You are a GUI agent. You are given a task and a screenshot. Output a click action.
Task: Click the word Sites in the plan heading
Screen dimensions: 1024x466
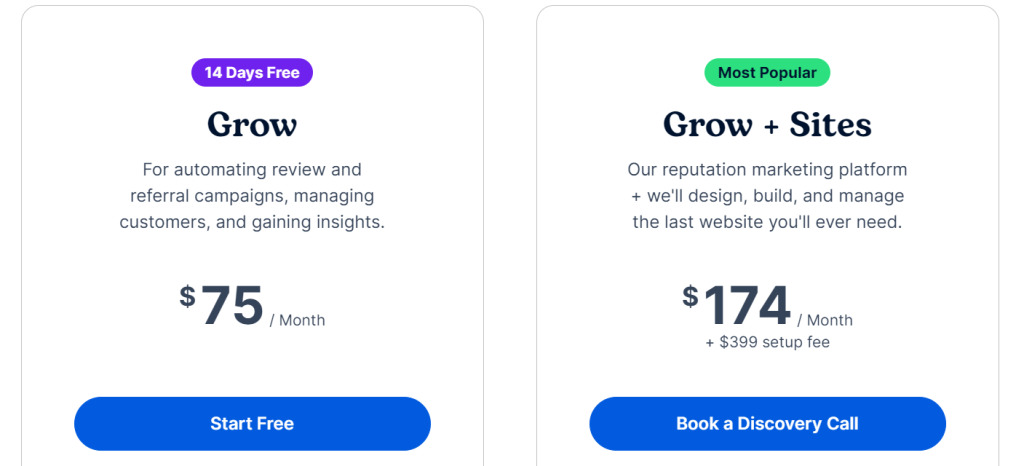point(830,125)
